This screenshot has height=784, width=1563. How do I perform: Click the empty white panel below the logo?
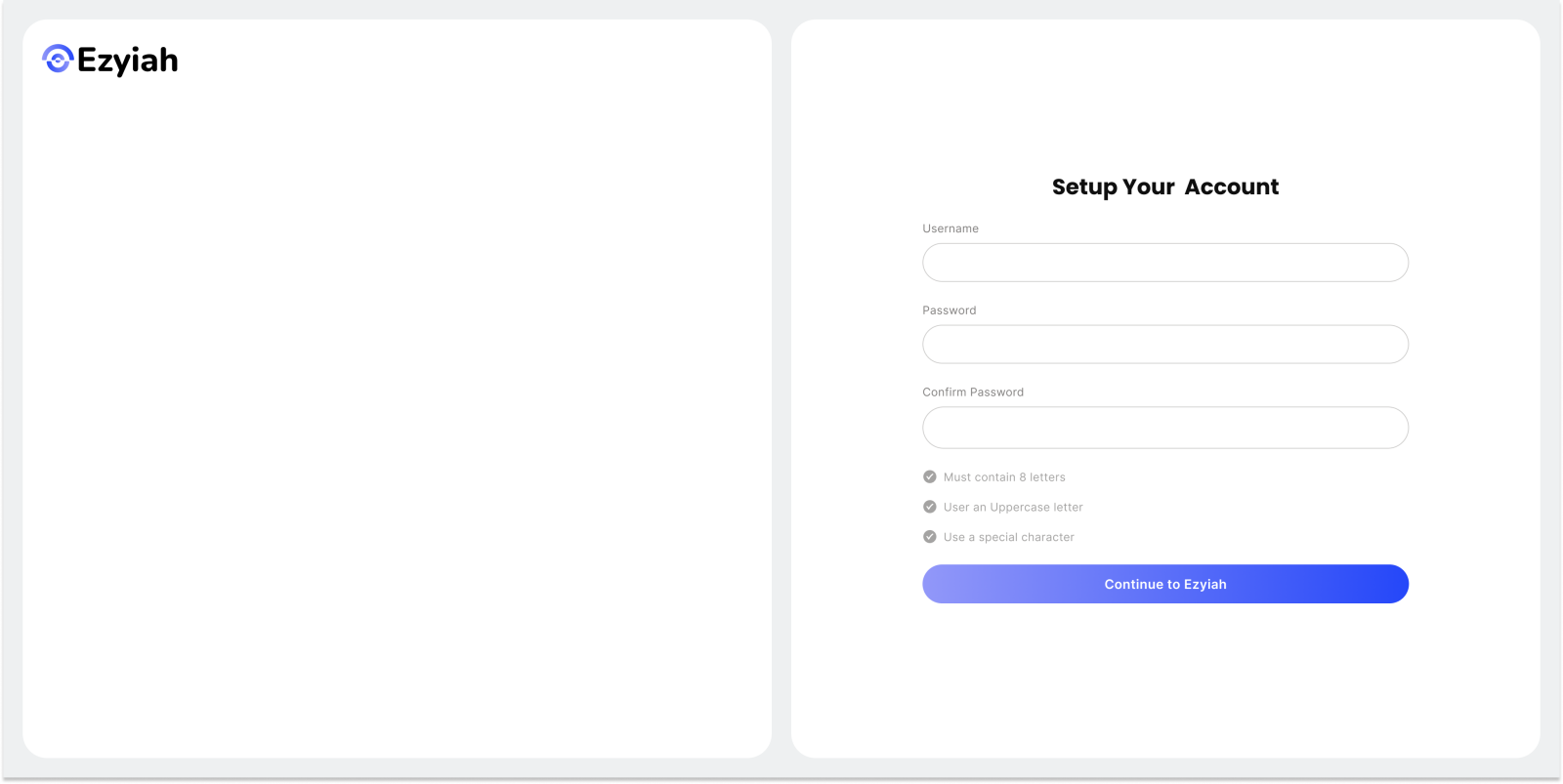(397, 410)
